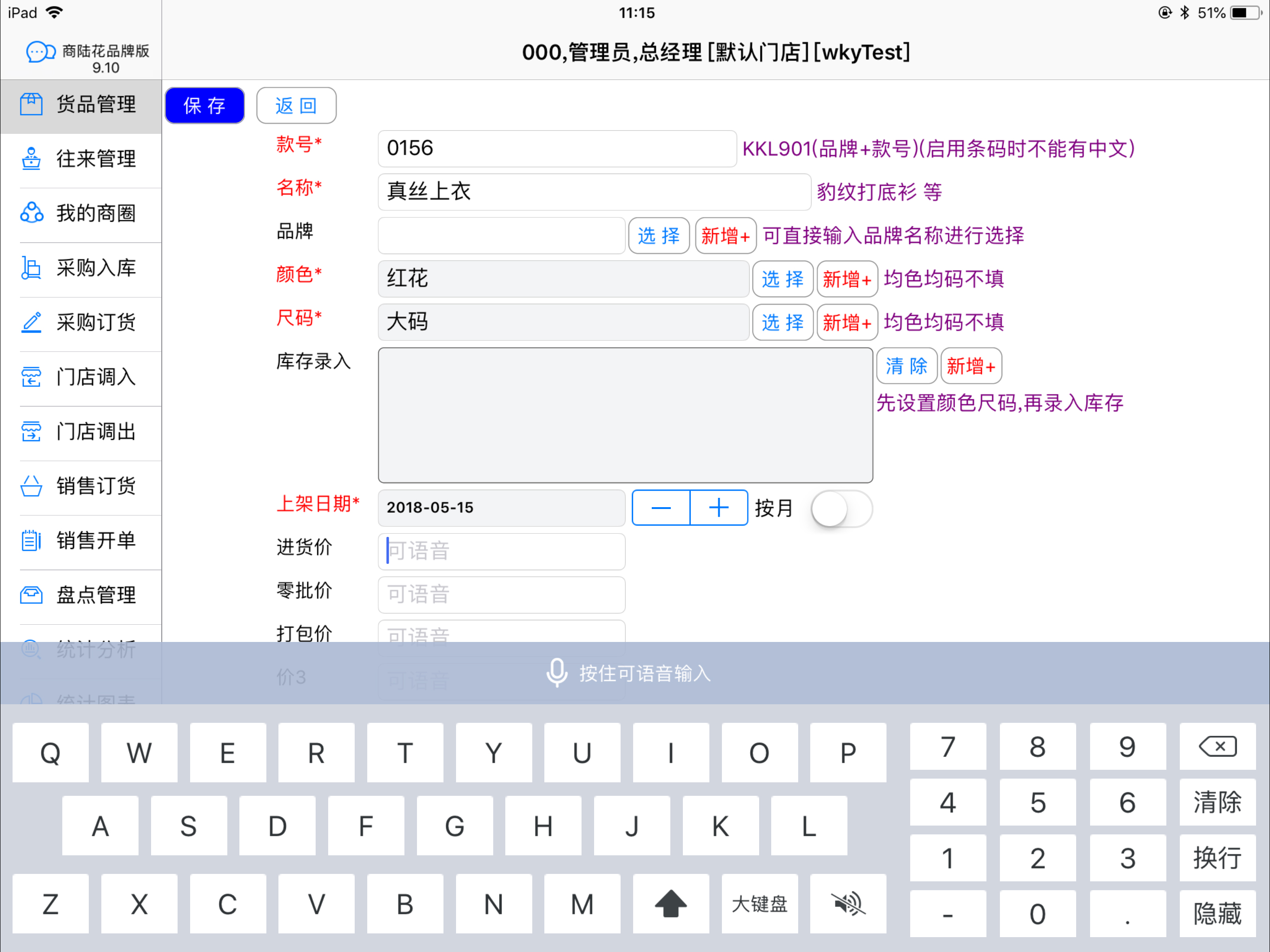Tap the letter Q key
The image size is (1270, 952).
(51, 753)
